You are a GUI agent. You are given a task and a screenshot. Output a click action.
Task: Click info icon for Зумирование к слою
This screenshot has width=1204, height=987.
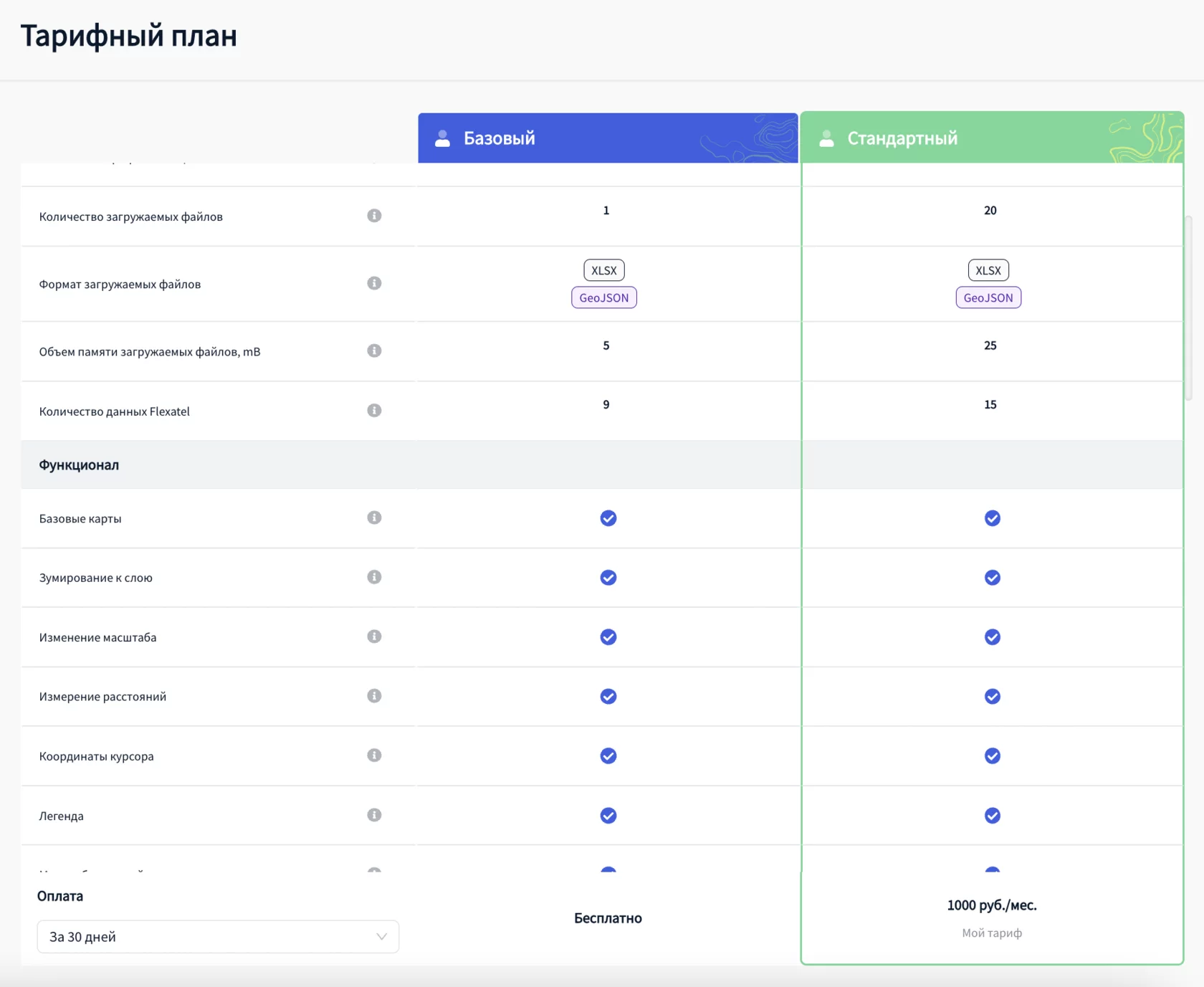[x=374, y=577]
